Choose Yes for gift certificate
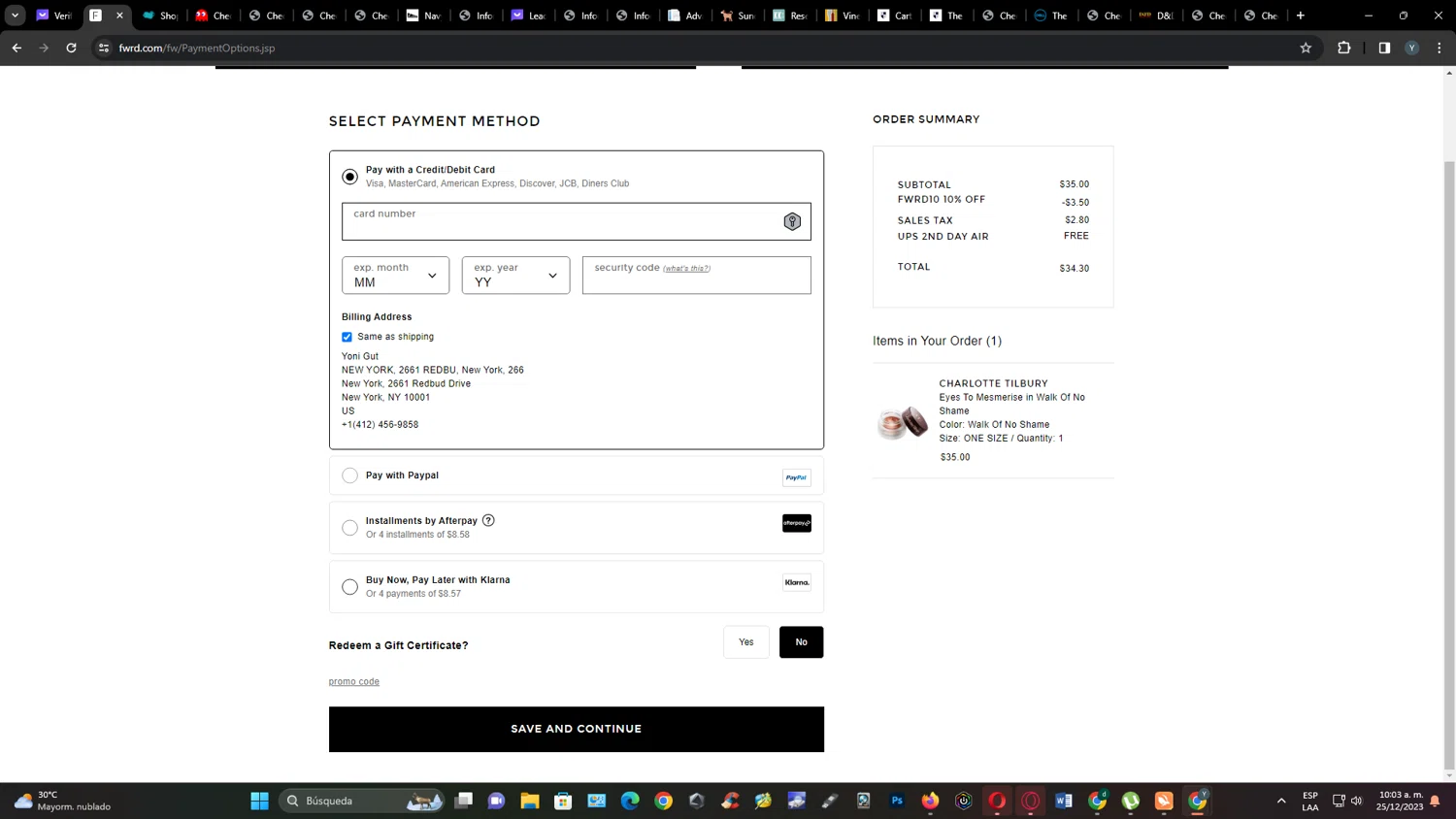Image resolution: width=1456 pixels, height=819 pixels. pyautogui.click(x=745, y=642)
